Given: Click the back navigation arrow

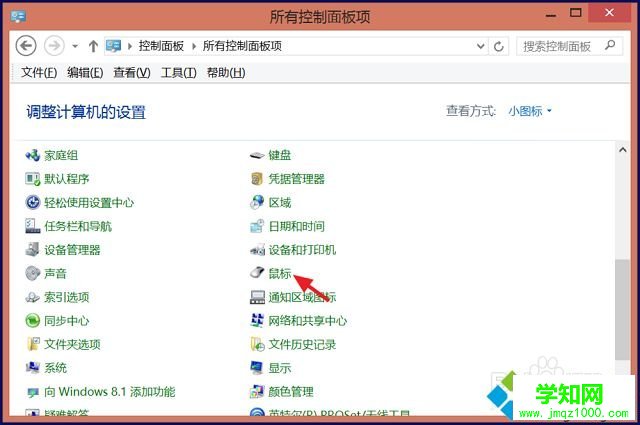Looking at the screenshot, I should [26, 46].
